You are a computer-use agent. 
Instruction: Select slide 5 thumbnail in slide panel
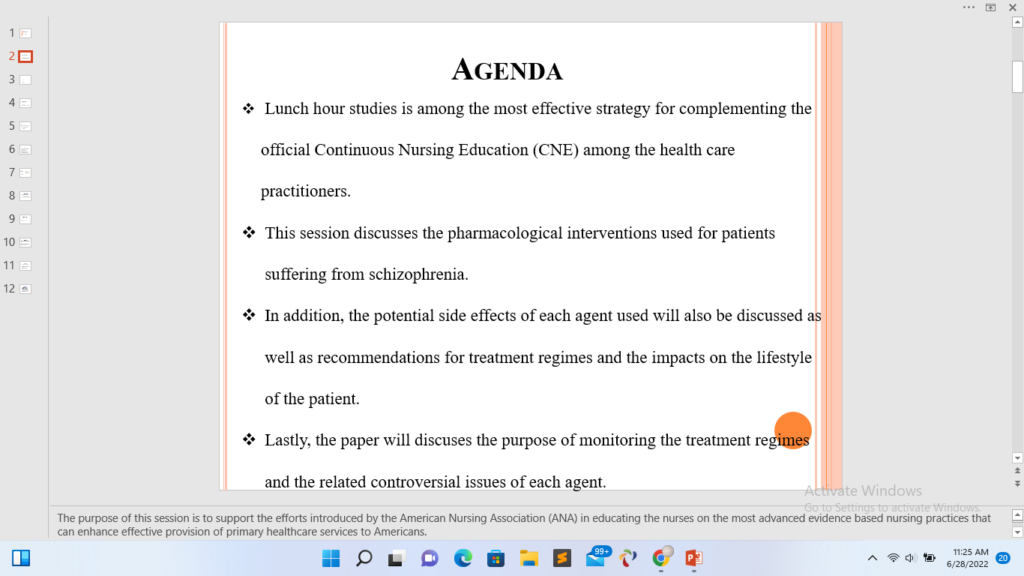[25, 126]
